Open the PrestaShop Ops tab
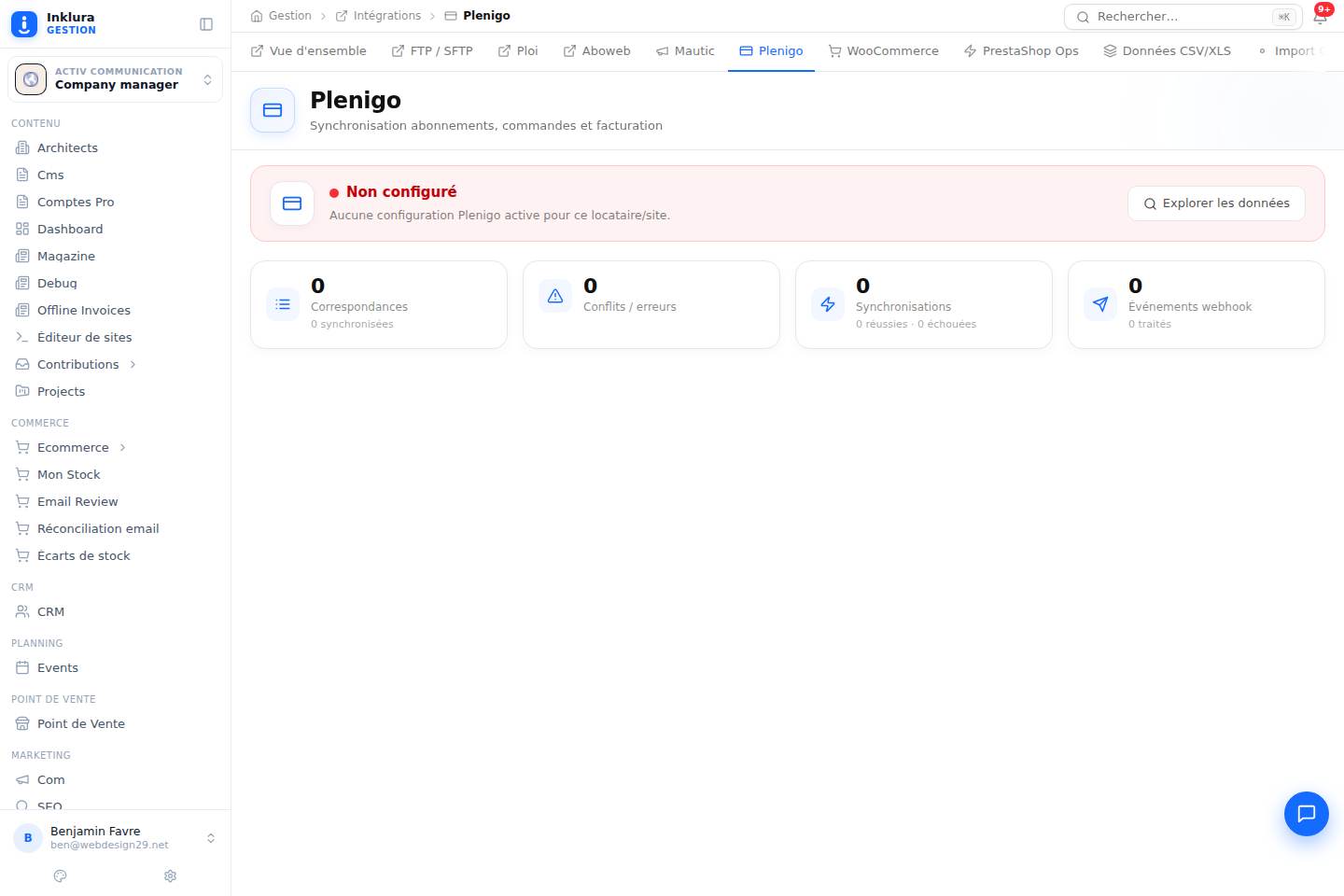 [x=1021, y=51]
